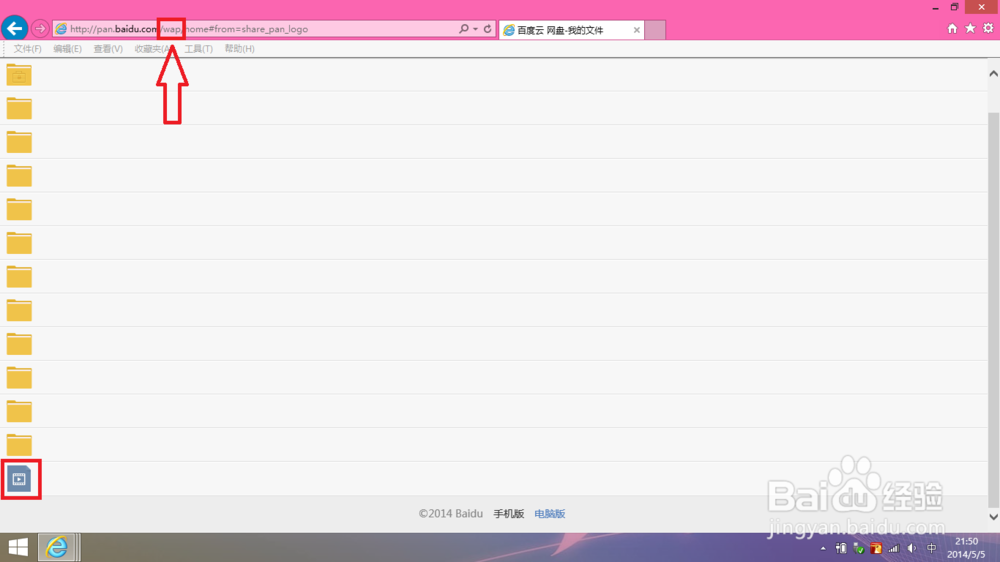Show hidden tray icons arrow
The height and width of the screenshot is (562, 1000).
(x=823, y=548)
